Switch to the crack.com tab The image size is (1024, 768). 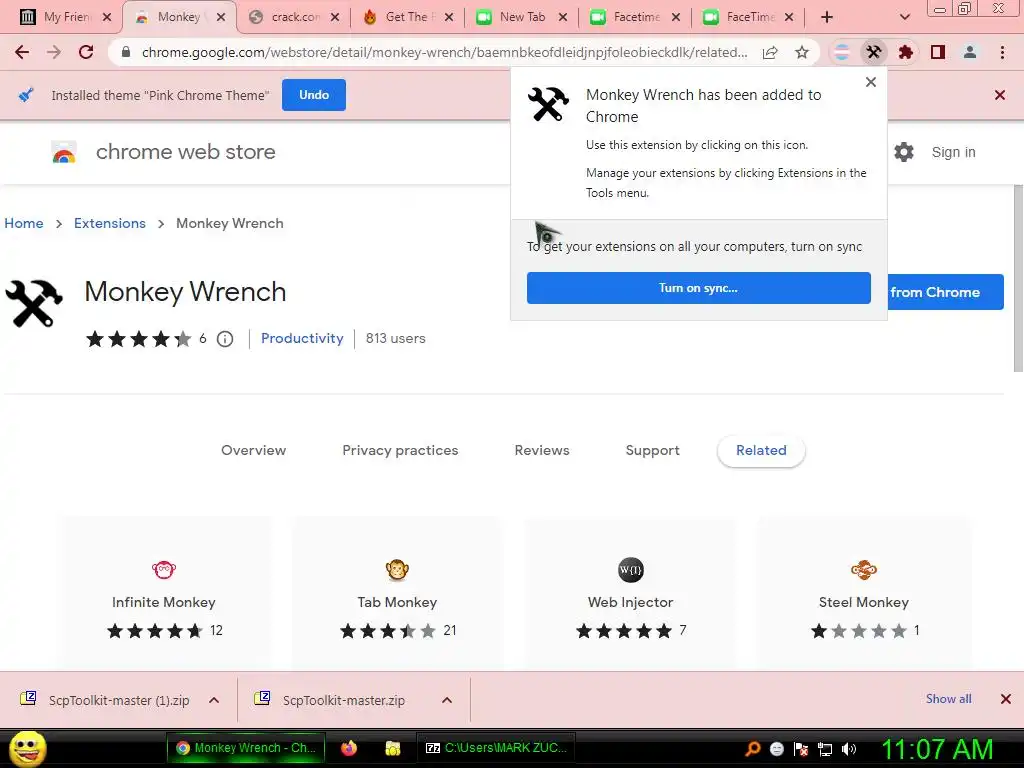click(295, 17)
